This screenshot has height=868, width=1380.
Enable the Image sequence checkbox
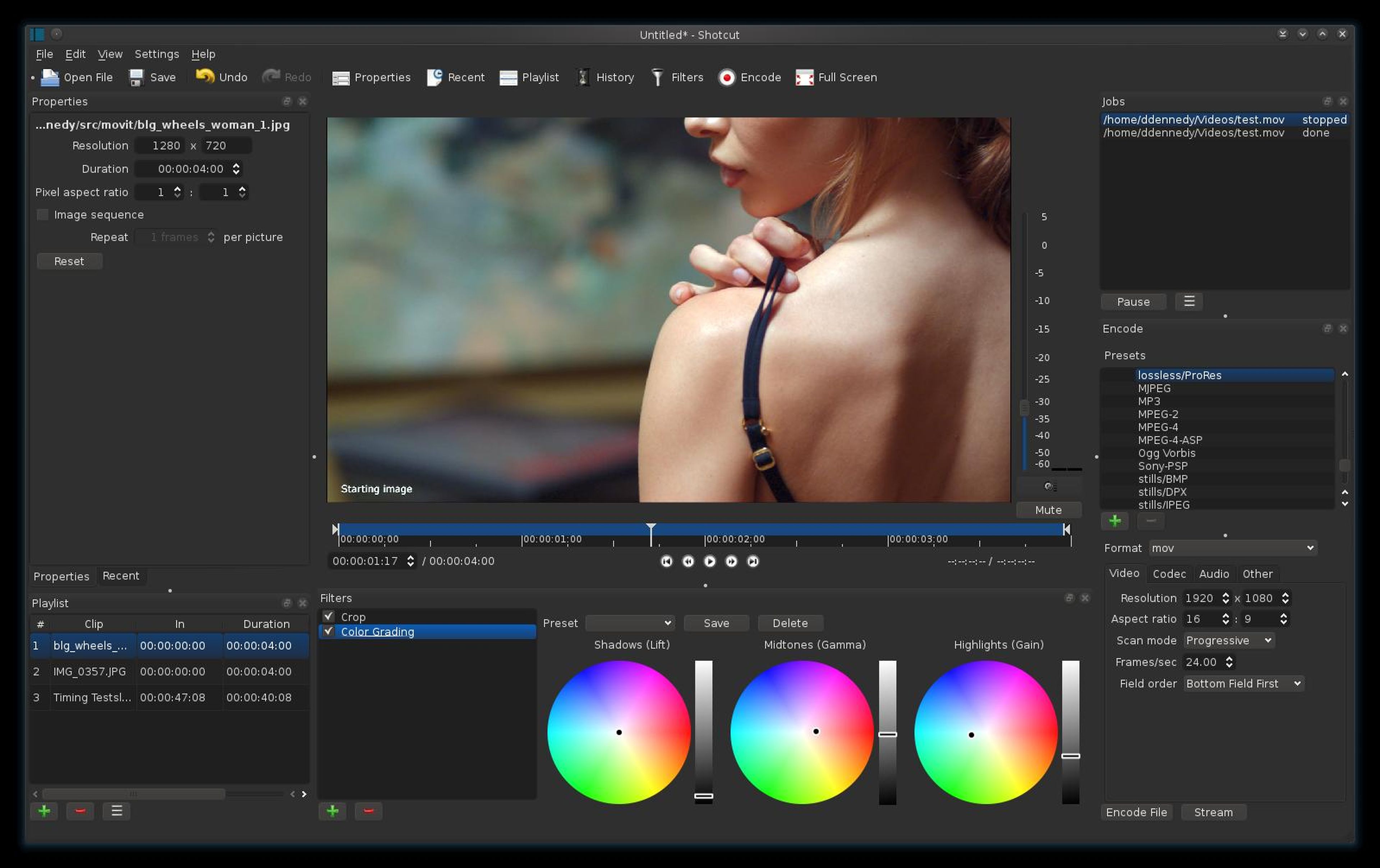[42, 214]
